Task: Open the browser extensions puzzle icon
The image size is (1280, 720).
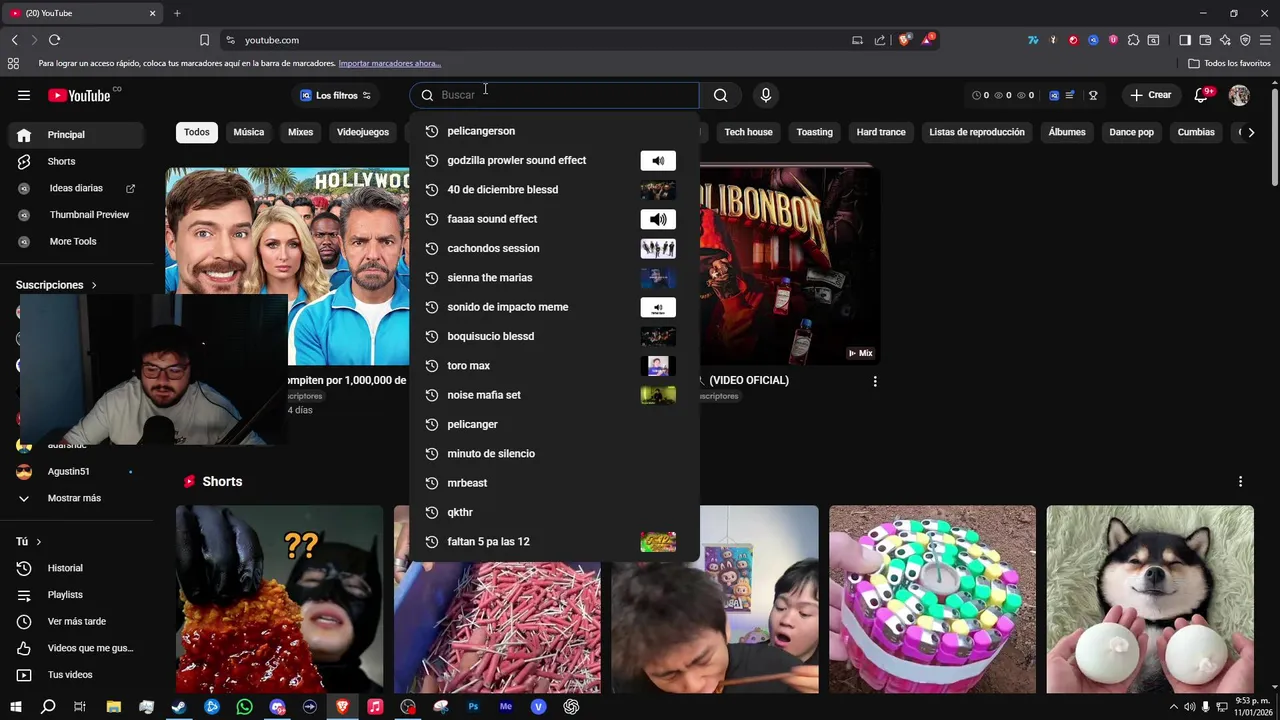Action: [x=1133, y=40]
